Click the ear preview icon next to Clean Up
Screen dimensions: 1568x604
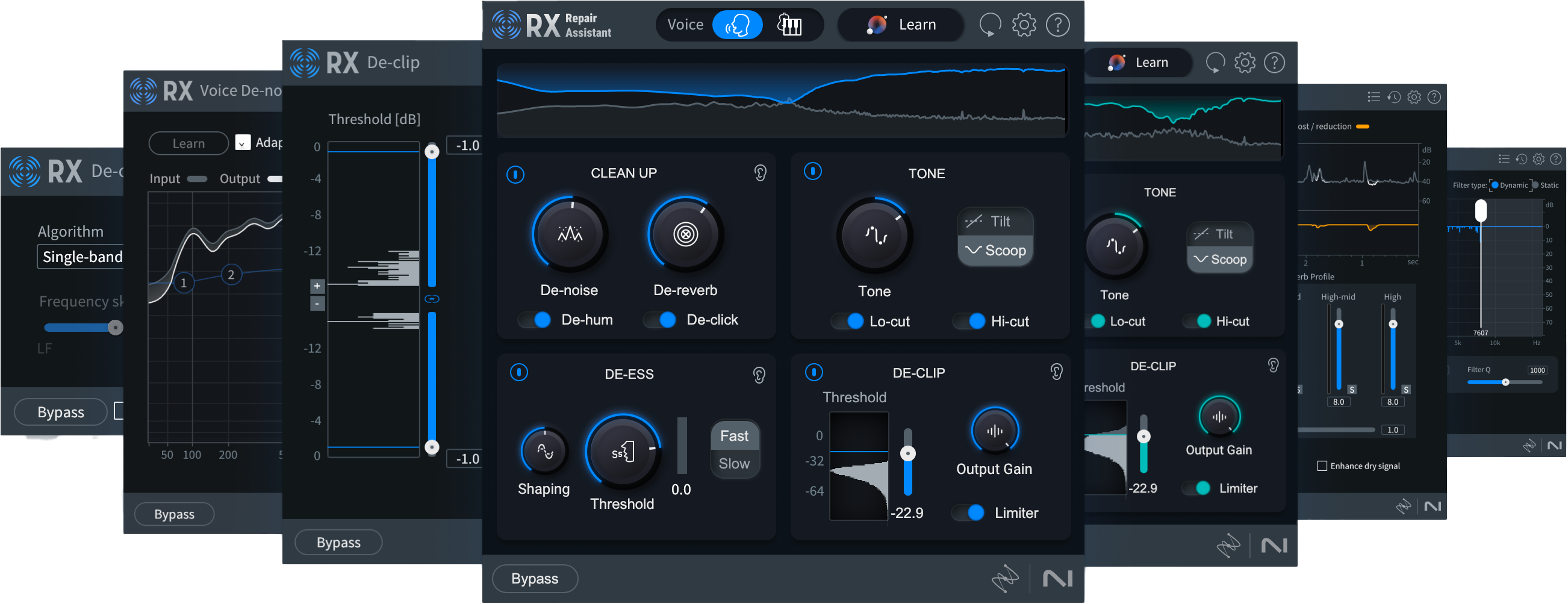pyautogui.click(x=761, y=172)
